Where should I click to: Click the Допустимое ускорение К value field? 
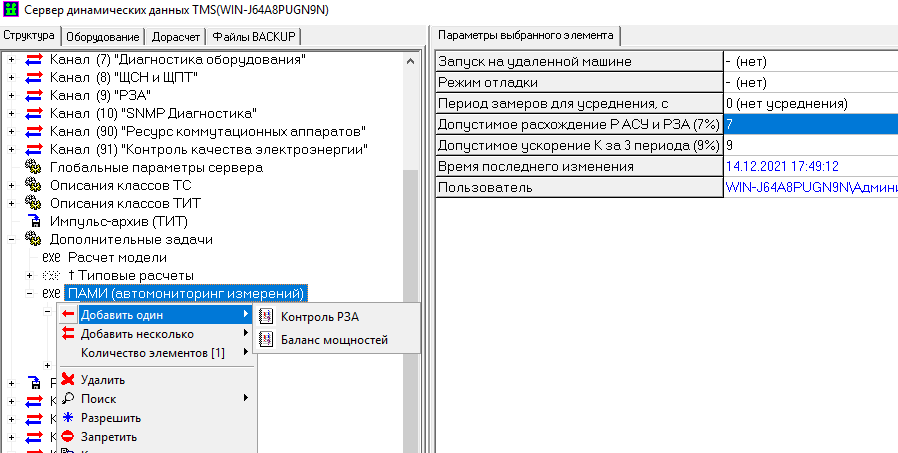click(x=808, y=146)
